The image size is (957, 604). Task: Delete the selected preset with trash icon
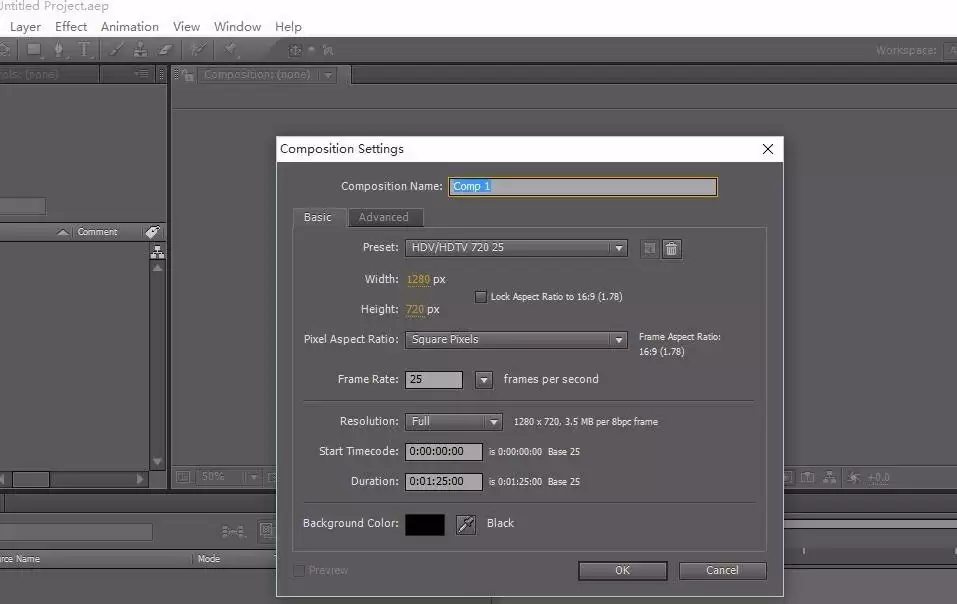pos(671,248)
